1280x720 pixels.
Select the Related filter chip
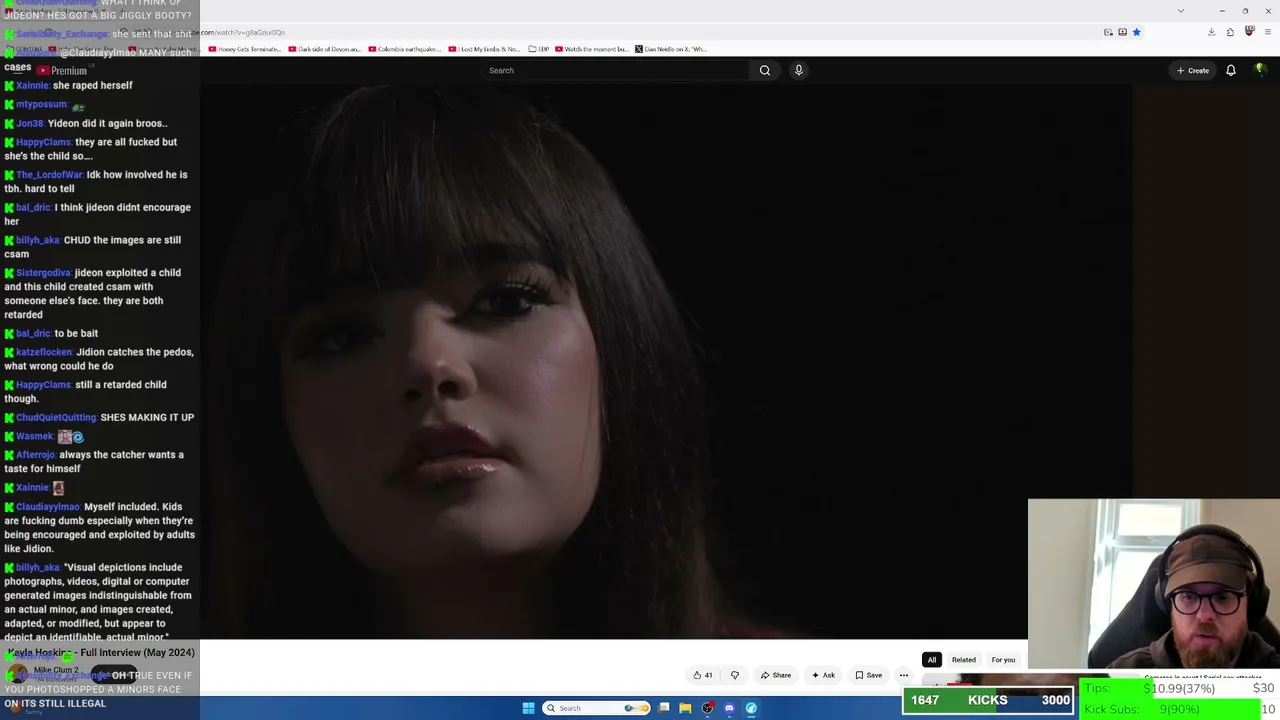[964, 660]
